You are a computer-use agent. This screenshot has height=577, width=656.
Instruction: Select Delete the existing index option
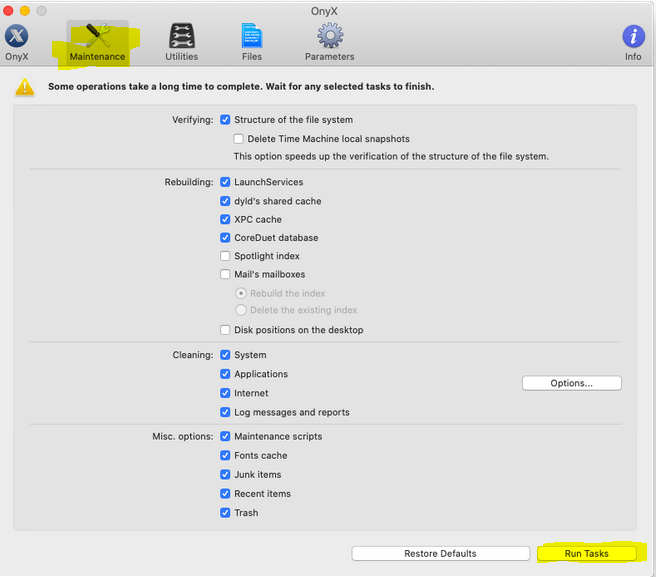pyautogui.click(x=241, y=310)
